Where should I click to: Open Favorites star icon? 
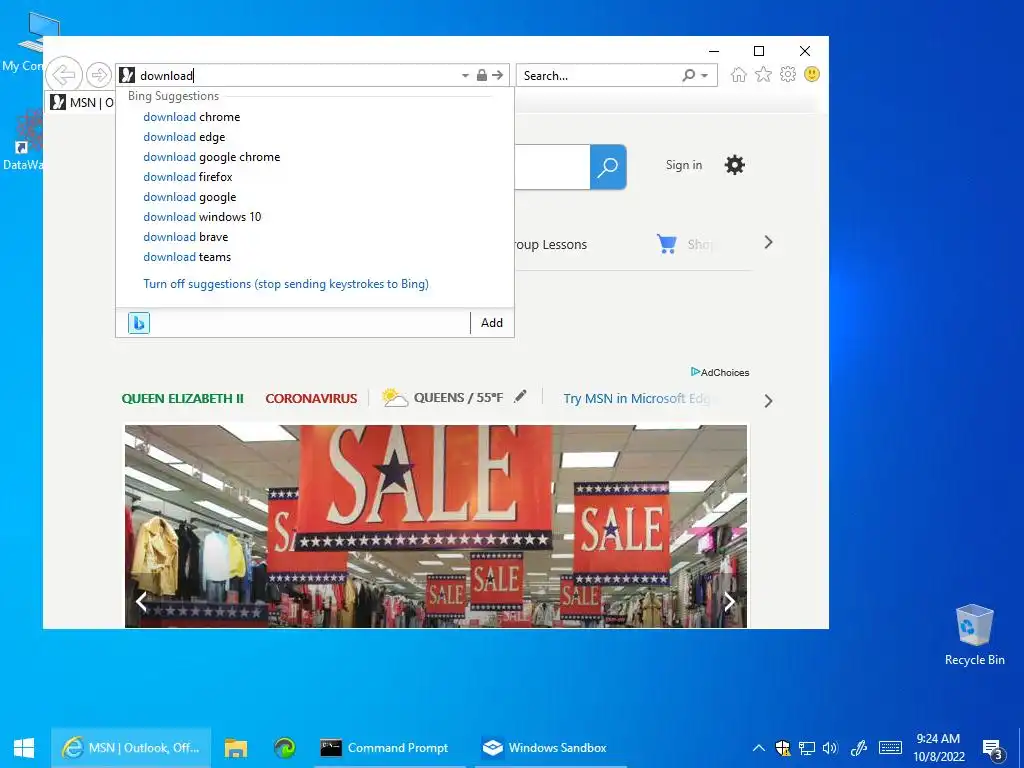click(x=763, y=74)
